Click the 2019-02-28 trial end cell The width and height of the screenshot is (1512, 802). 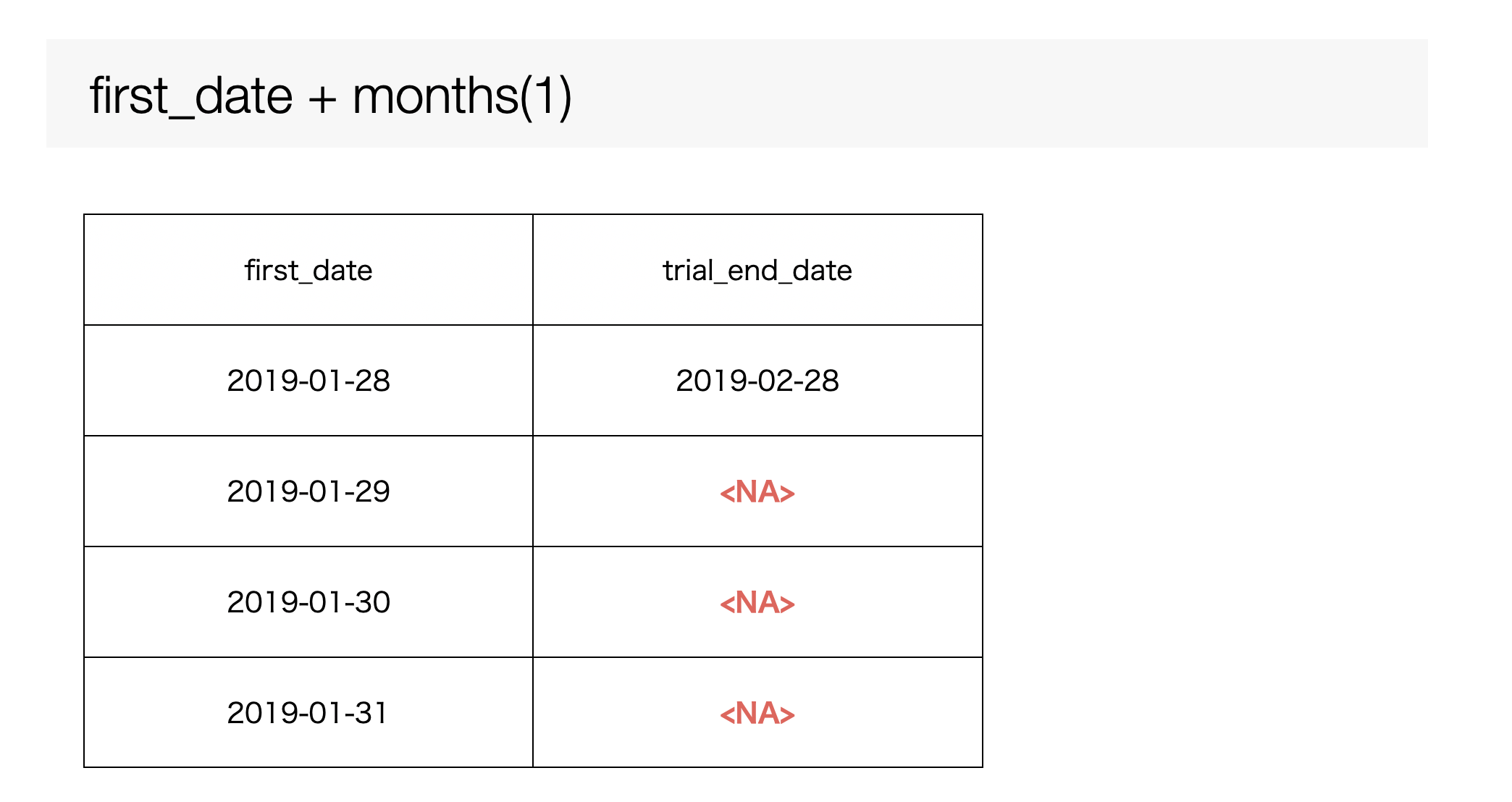757,381
